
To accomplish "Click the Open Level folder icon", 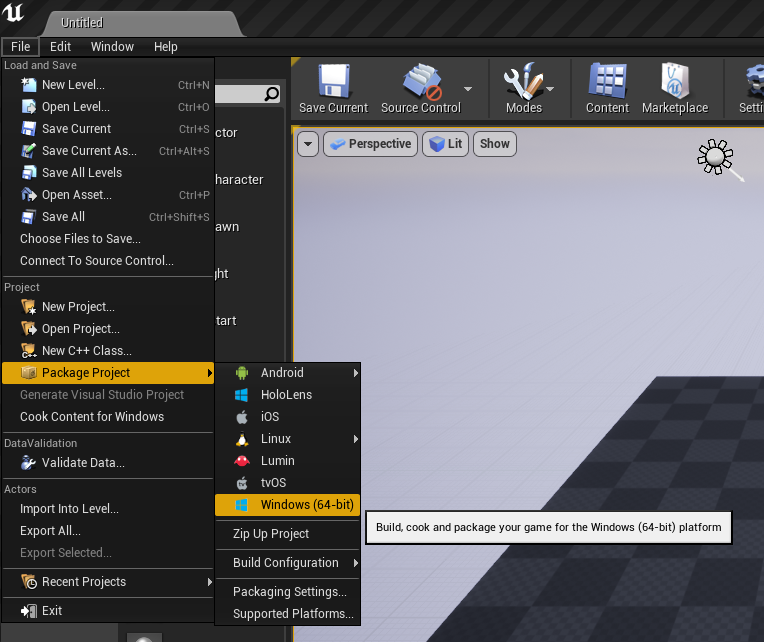I will tap(29, 107).
